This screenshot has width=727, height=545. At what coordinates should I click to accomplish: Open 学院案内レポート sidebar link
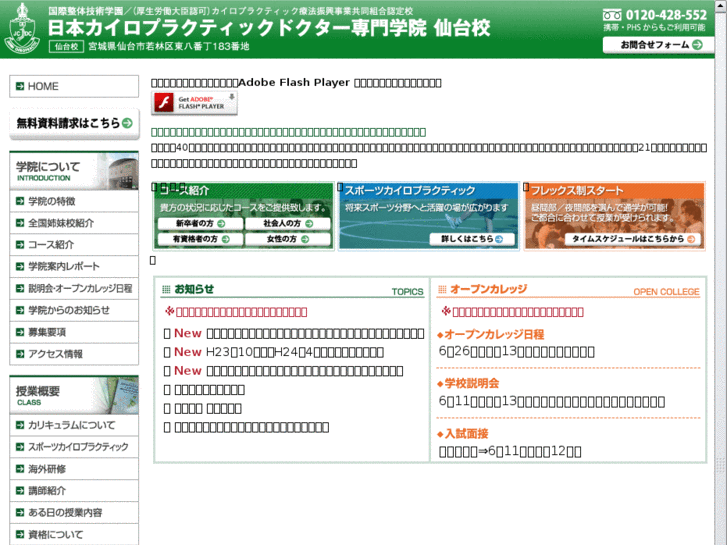tap(74, 267)
